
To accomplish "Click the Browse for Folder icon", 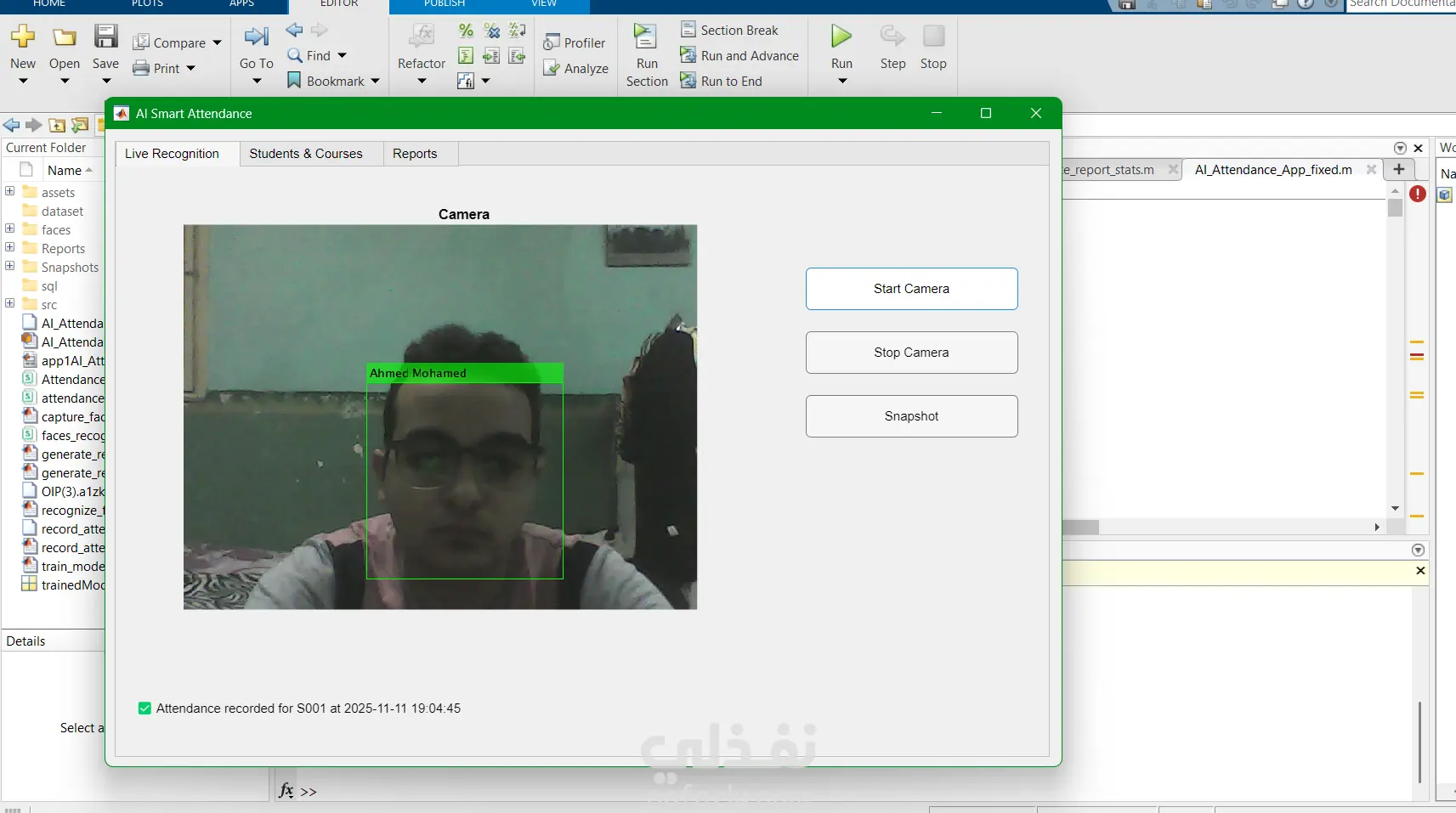I will 80,125.
